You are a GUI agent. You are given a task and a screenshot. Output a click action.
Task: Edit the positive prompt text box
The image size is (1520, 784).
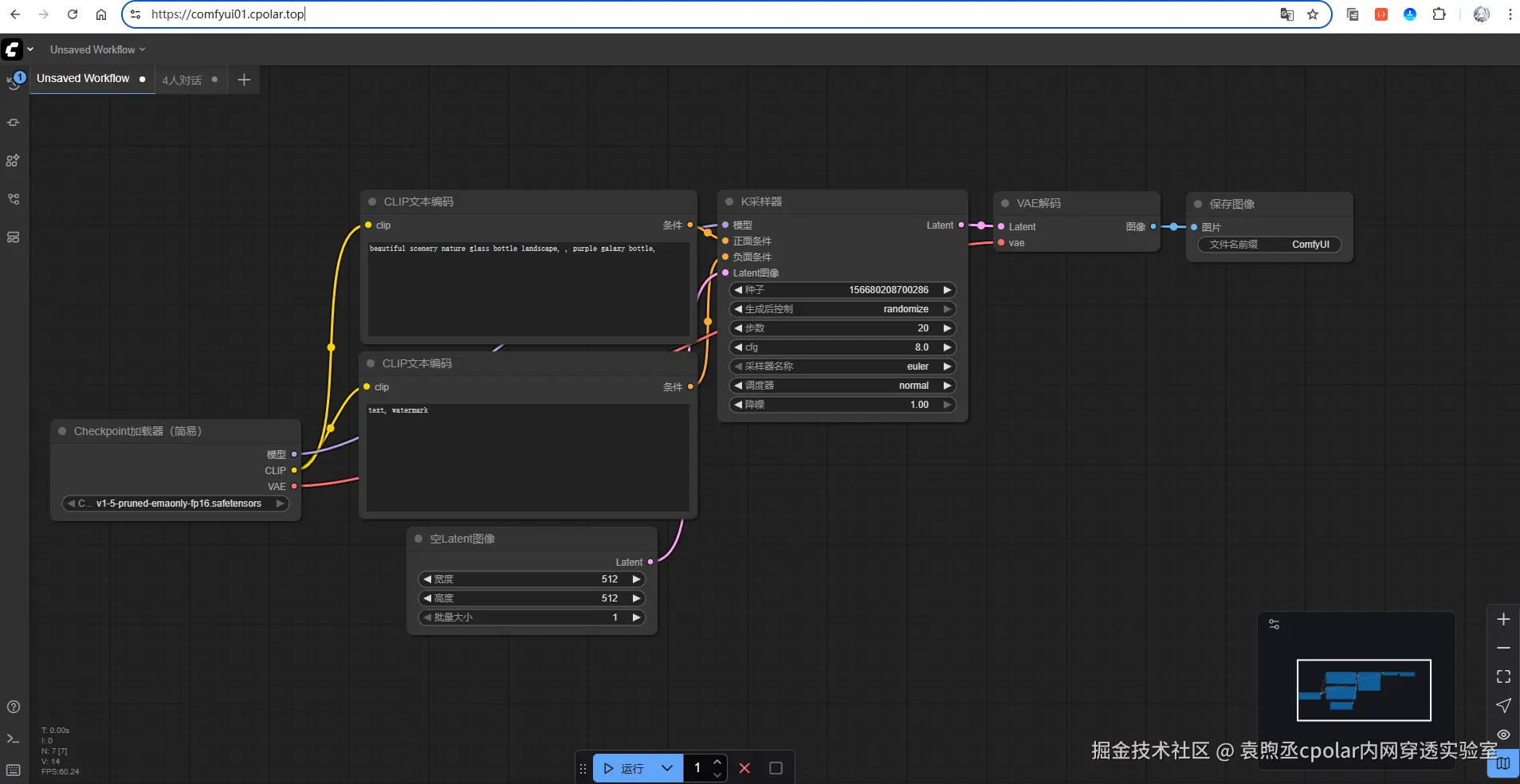coord(528,288)
